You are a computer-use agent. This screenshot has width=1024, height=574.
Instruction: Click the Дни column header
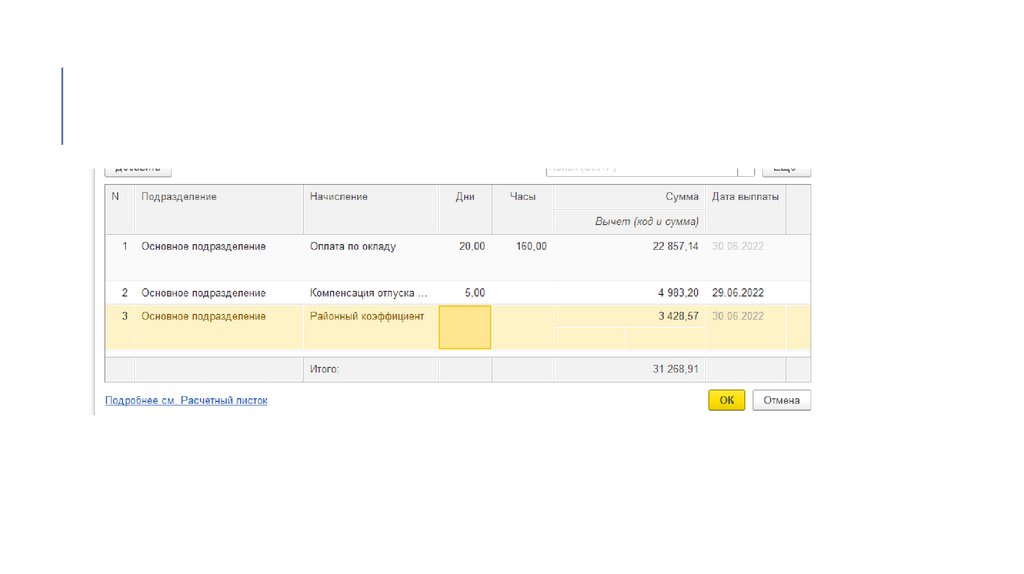click(465, 197)
